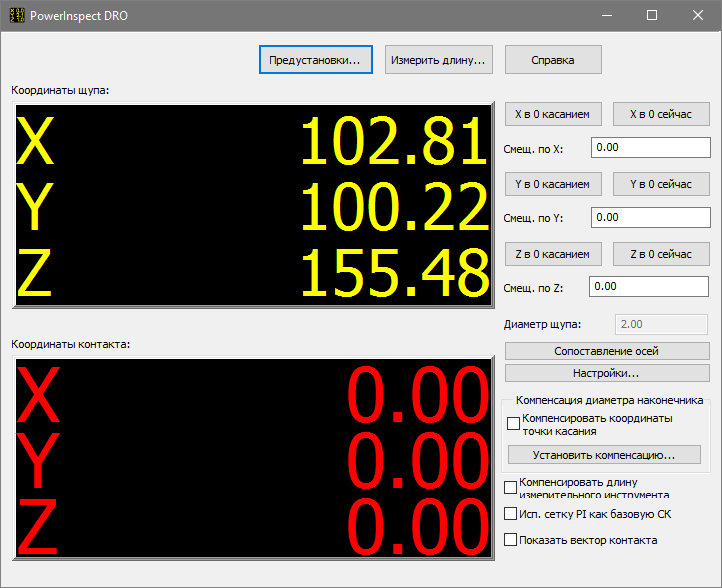Open Справка help button
The image size is (722, 588).
click(x=553, y=60)
